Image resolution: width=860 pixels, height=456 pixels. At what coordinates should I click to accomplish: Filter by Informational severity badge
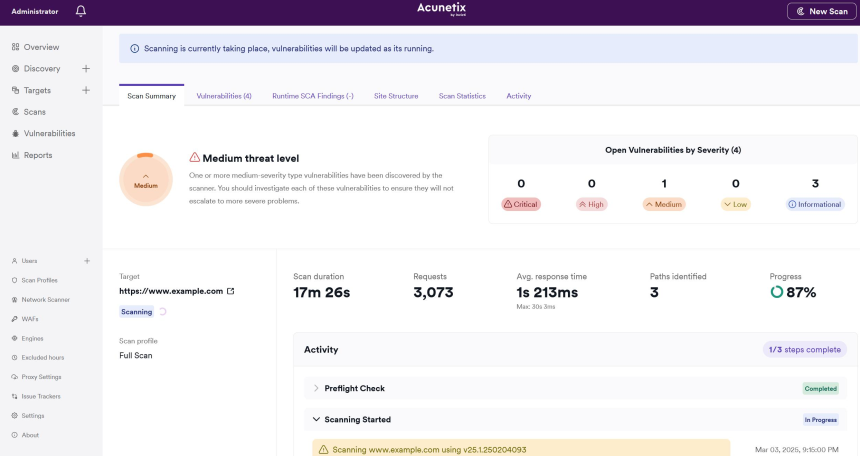pos(815,204)
